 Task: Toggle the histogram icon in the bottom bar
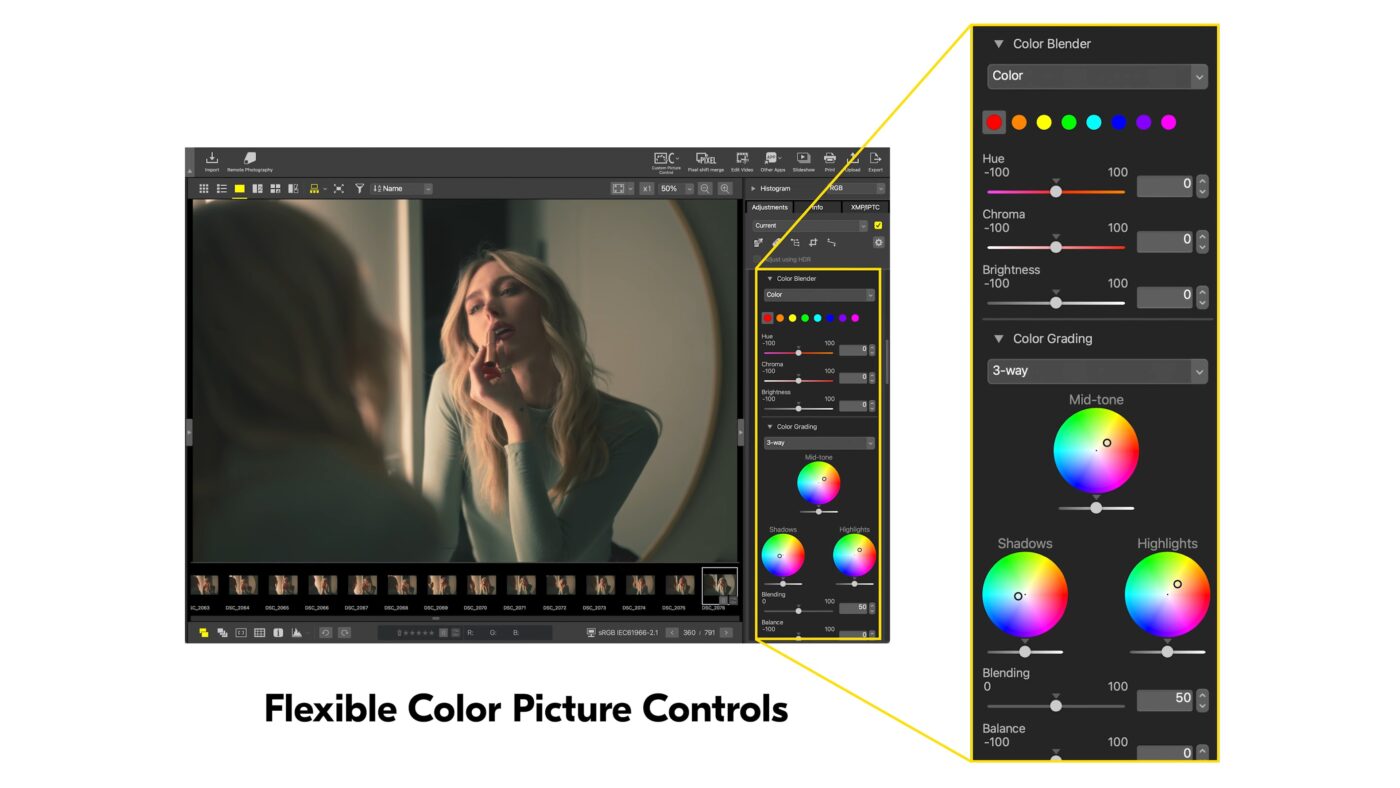(297, 633)
